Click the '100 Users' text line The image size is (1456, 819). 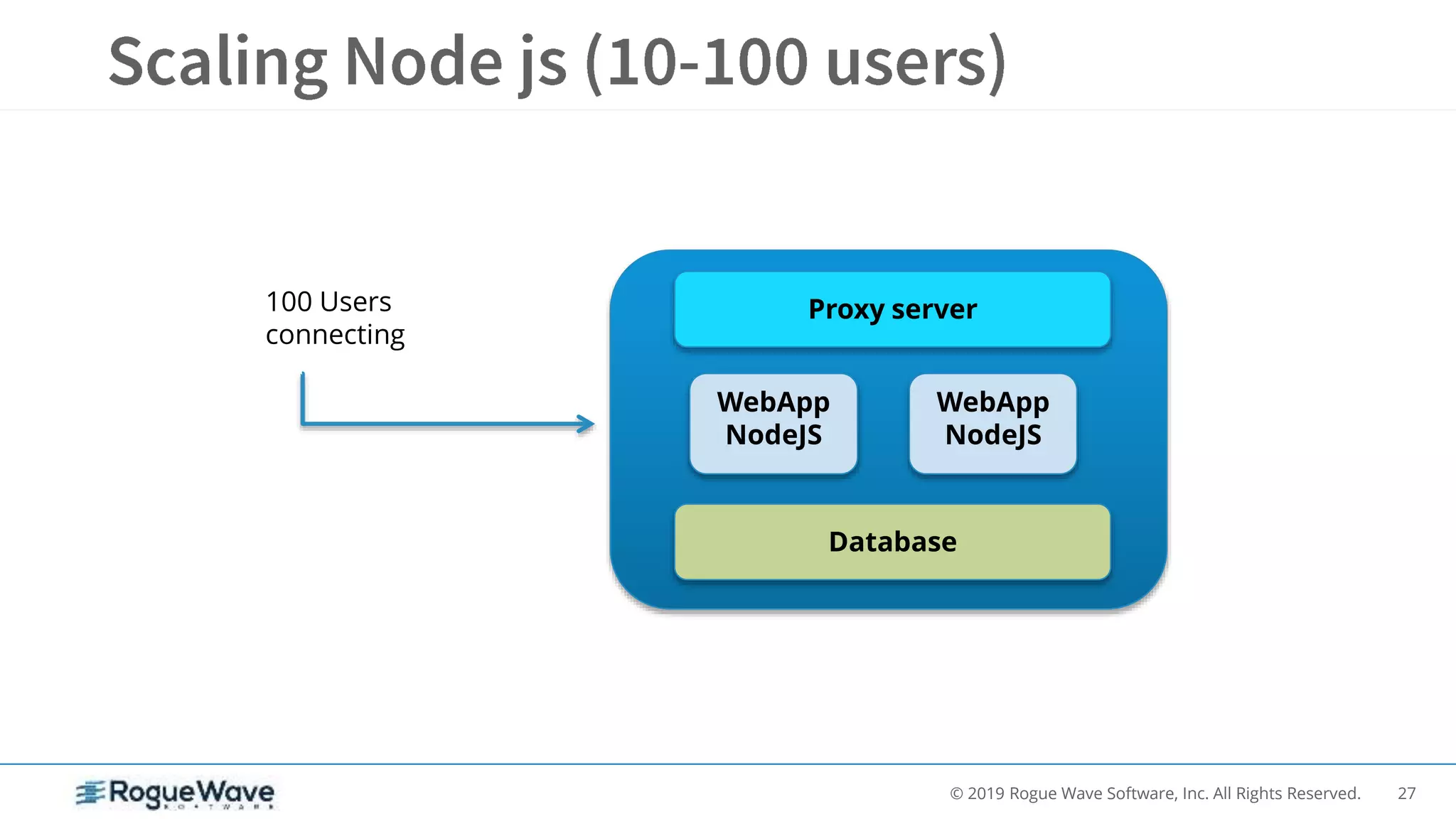pos(328,301)
